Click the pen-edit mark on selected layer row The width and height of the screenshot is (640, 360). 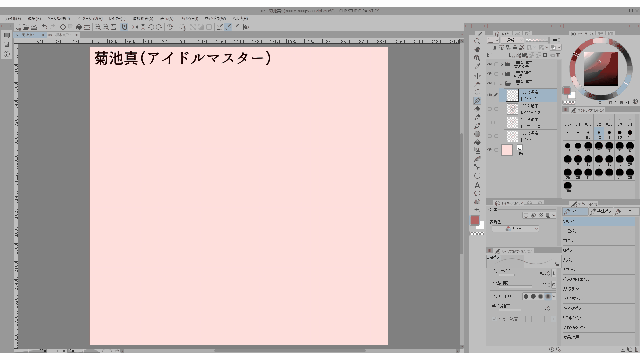pos(496,95)
